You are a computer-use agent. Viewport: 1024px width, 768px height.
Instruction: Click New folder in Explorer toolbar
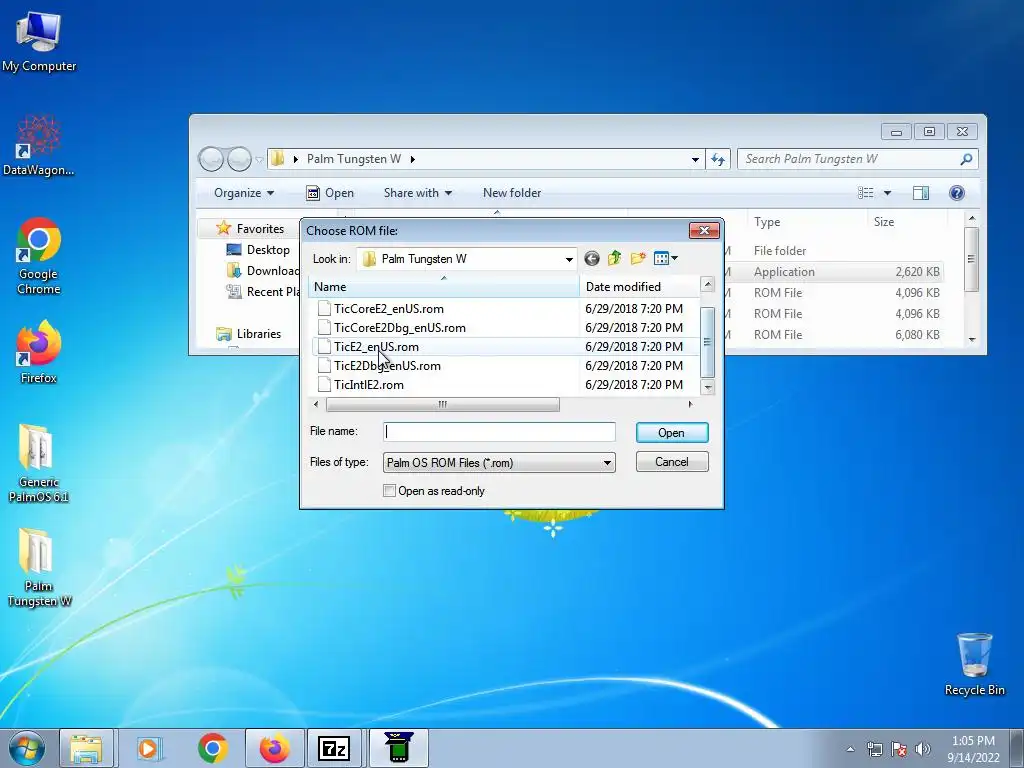512,193
